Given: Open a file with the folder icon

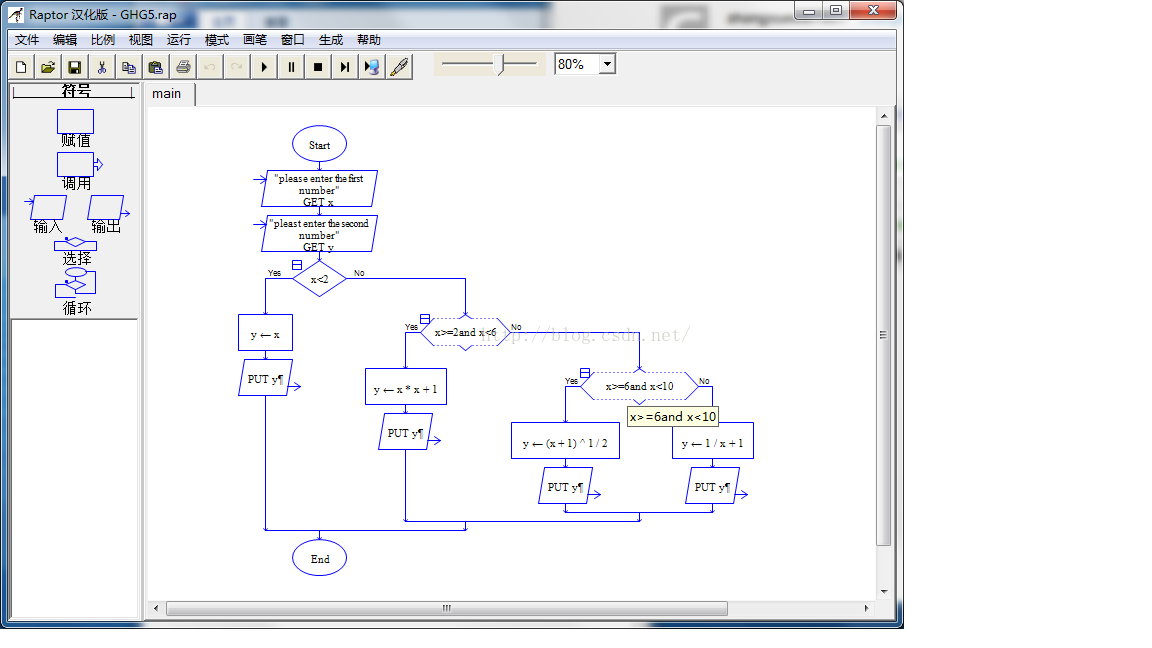Looking at the screenshot, I should pyautogui.click(x=48, y=68).
